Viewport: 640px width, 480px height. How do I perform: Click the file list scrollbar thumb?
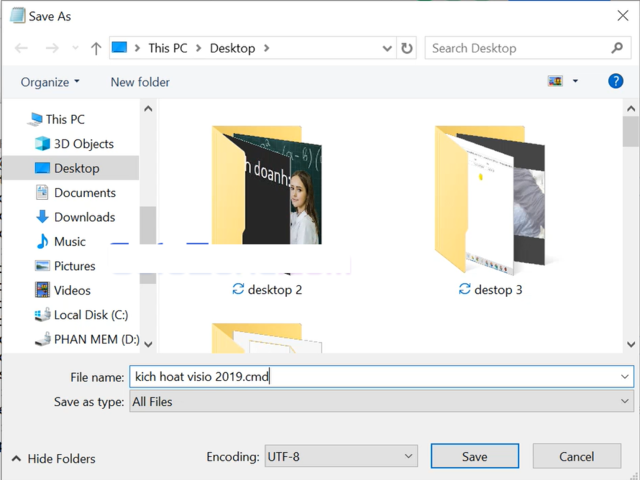(631, 131)
